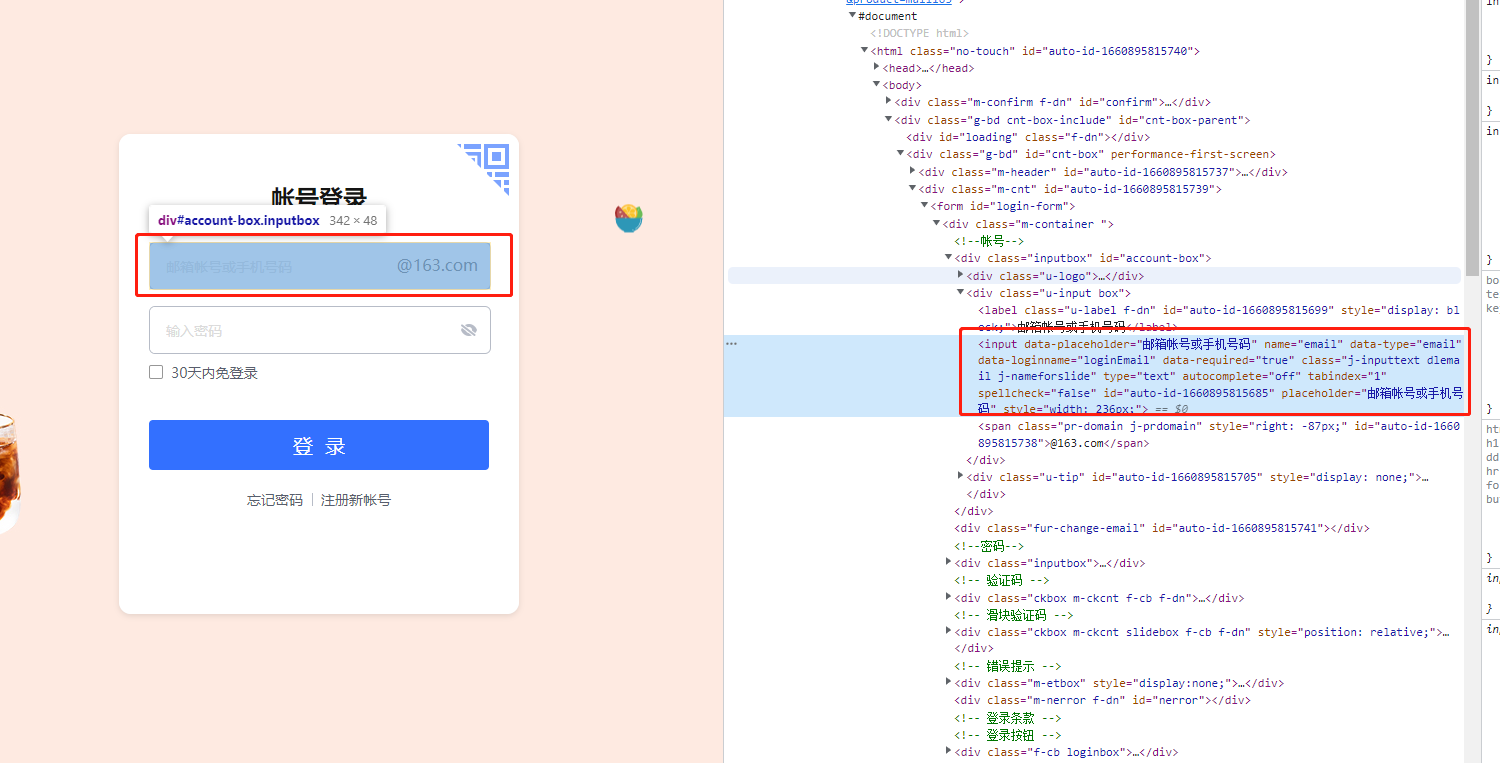1500x763 pixels.
Task: Focus the 输入密码 password field
Action: click(x=320, y=330)
